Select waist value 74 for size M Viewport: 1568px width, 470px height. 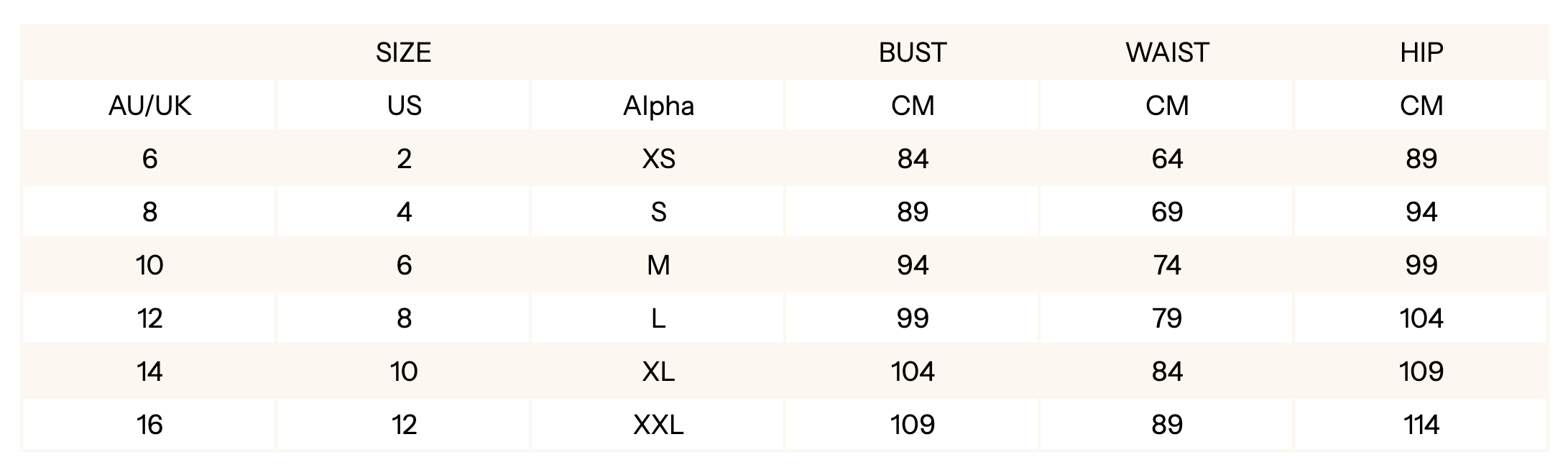(1167, 265)
